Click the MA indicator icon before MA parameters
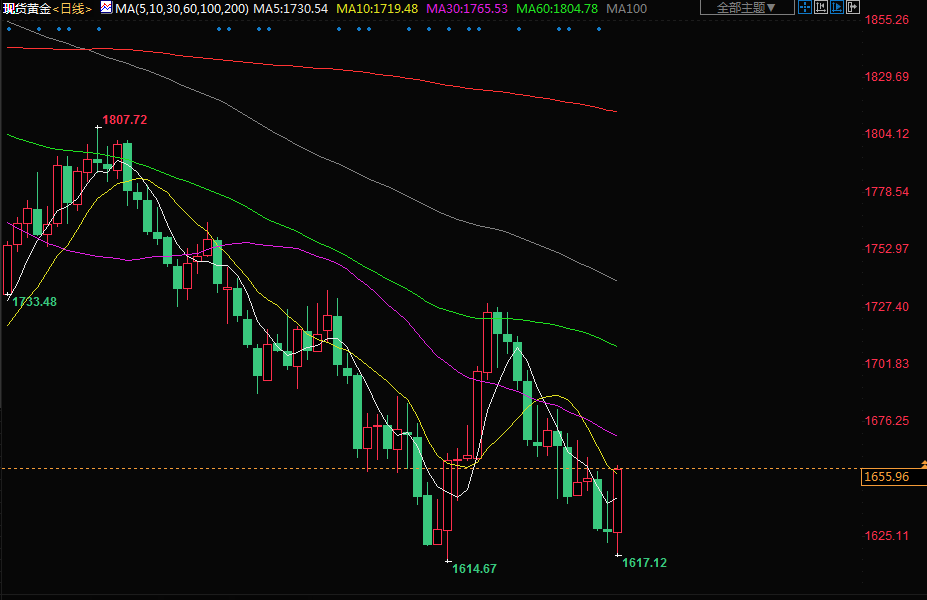Screen dimensions: 927x600 point(106,8)
